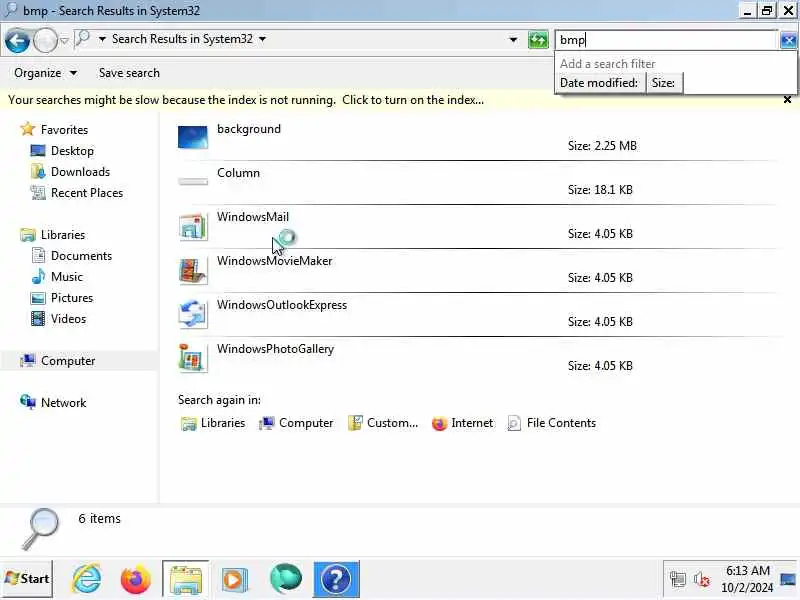
Task: Select the WindowsMail file icon
Action: (193, 226)
